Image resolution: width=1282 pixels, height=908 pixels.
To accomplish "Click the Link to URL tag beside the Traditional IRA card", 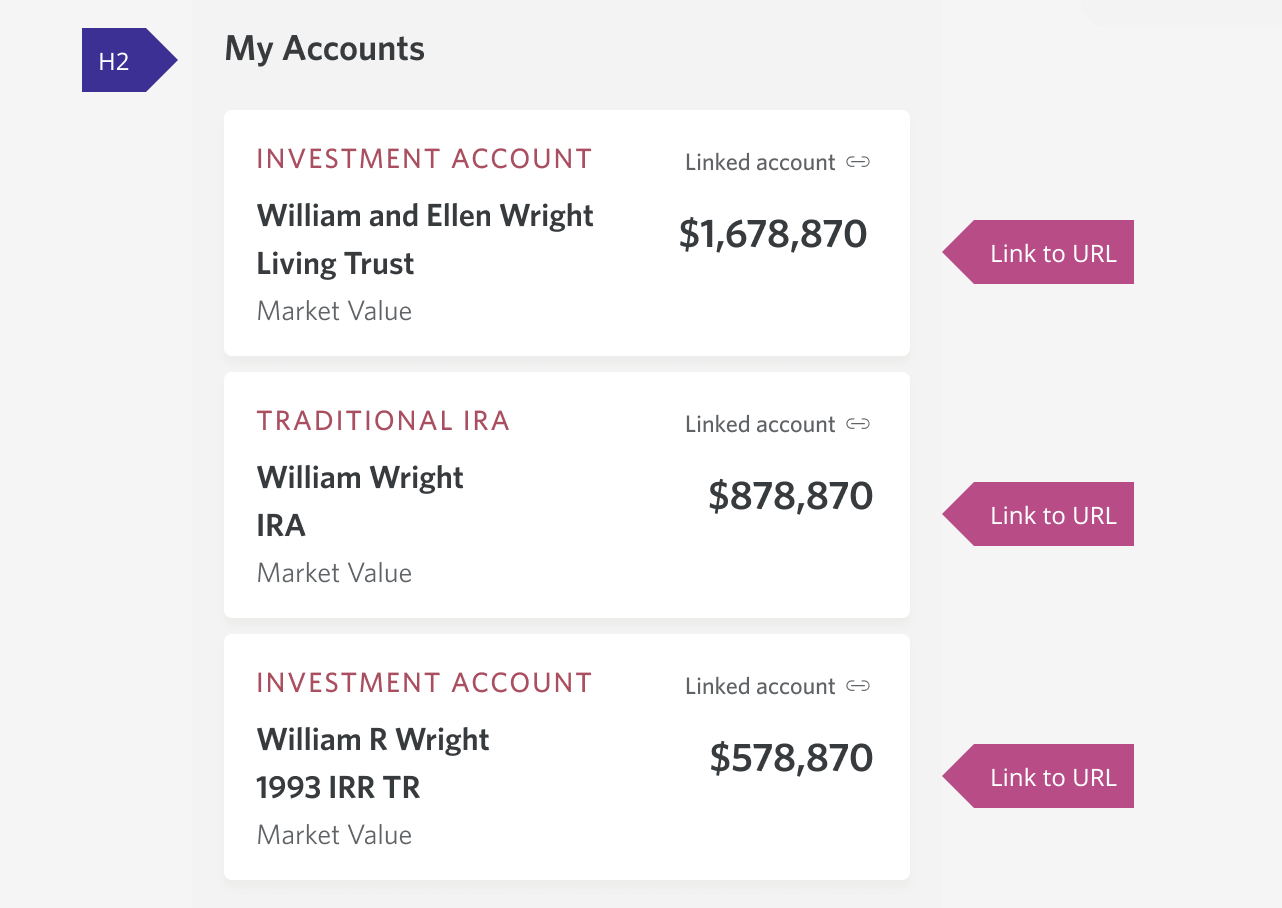I will [1050, 515].
